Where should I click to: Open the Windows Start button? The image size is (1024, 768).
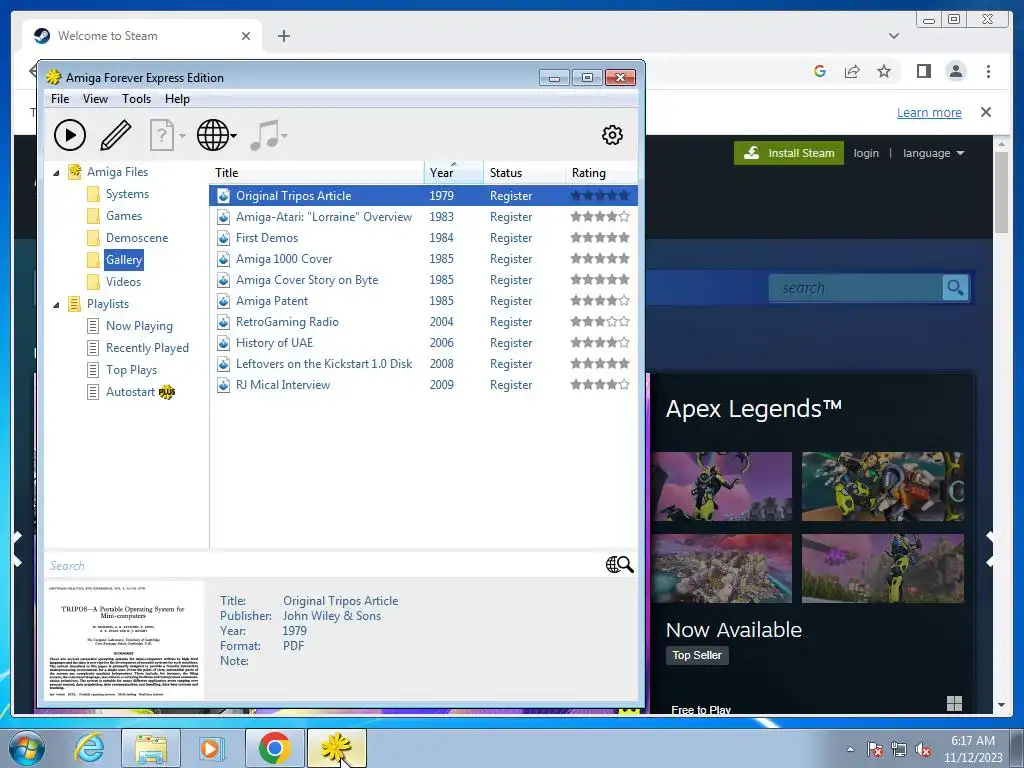[26, 748]
